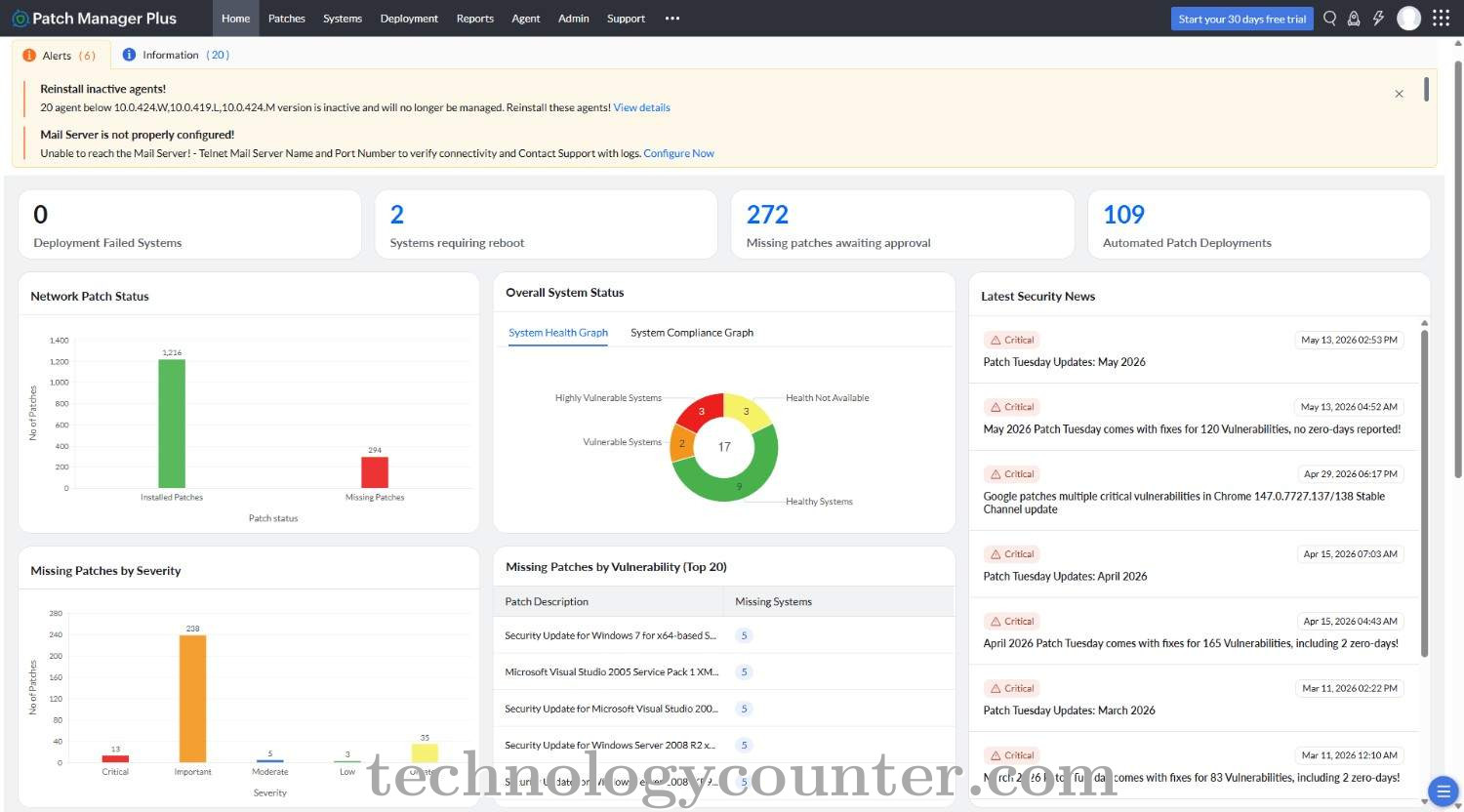This screenshot has height=812, width=1464.
Task: Open the Patches menu
Action: 287,19
